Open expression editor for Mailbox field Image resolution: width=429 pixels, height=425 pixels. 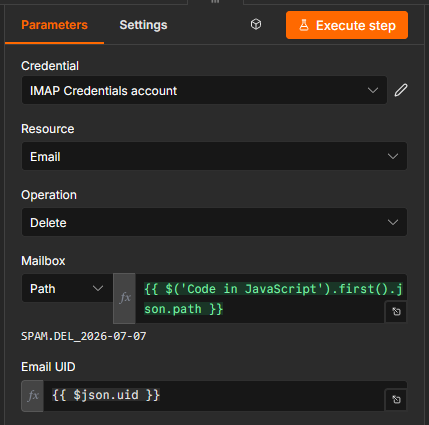pos(396,312)
